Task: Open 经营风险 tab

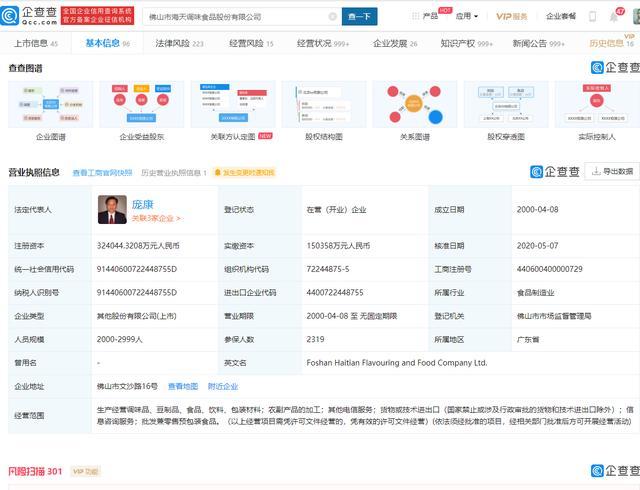Action: pos(251,43)
